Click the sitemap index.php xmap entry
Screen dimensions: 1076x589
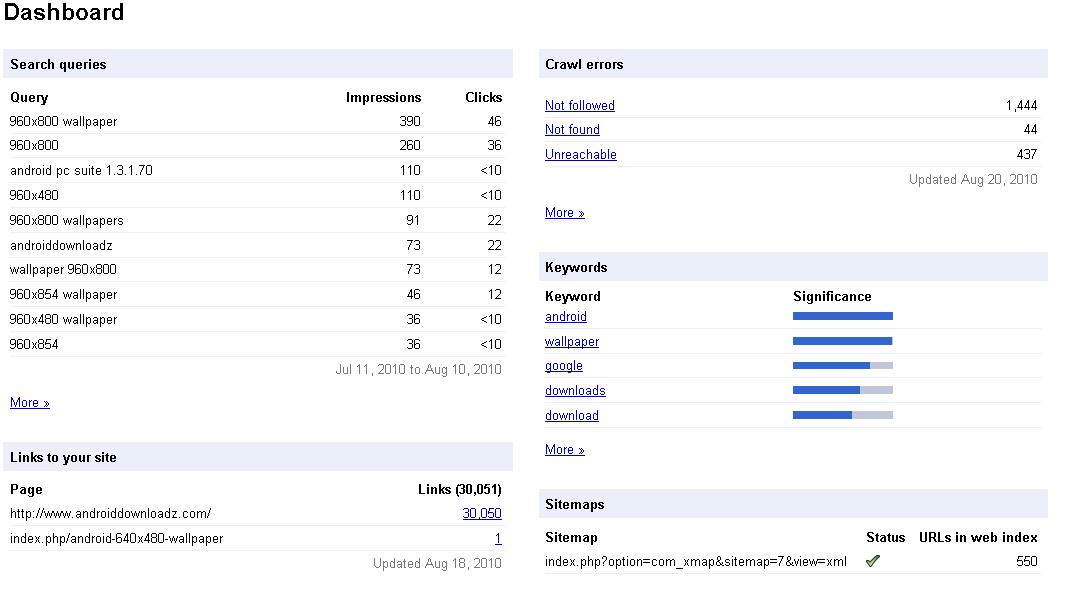click(695, 562)
